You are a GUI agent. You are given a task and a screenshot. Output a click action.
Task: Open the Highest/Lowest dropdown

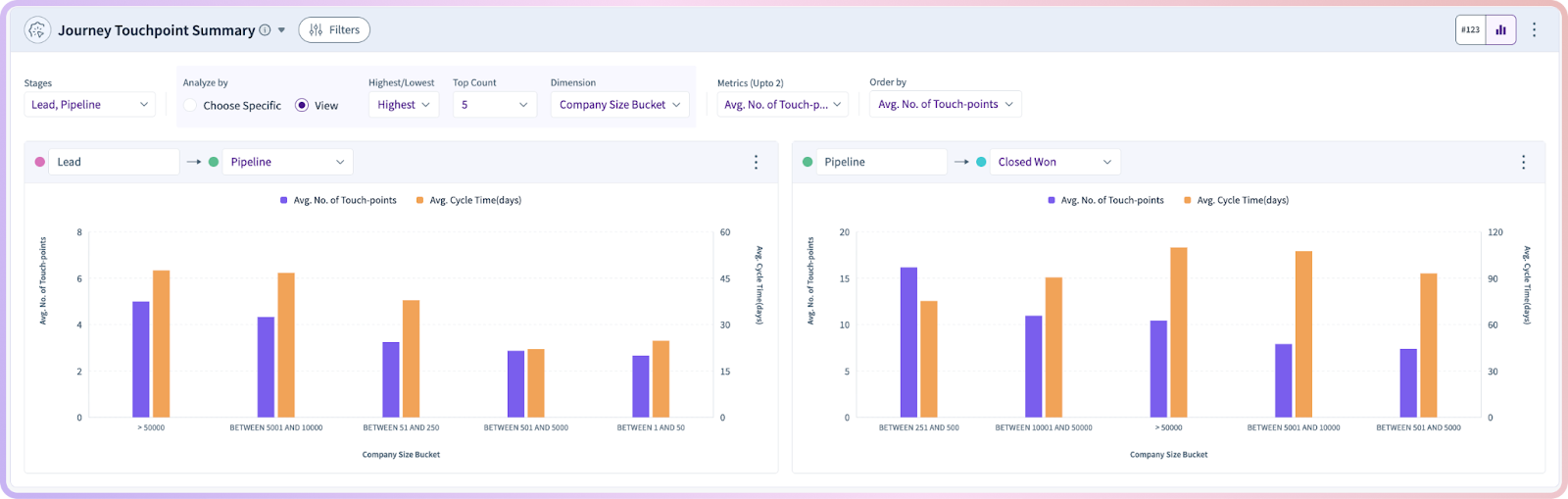pos(404,105)
